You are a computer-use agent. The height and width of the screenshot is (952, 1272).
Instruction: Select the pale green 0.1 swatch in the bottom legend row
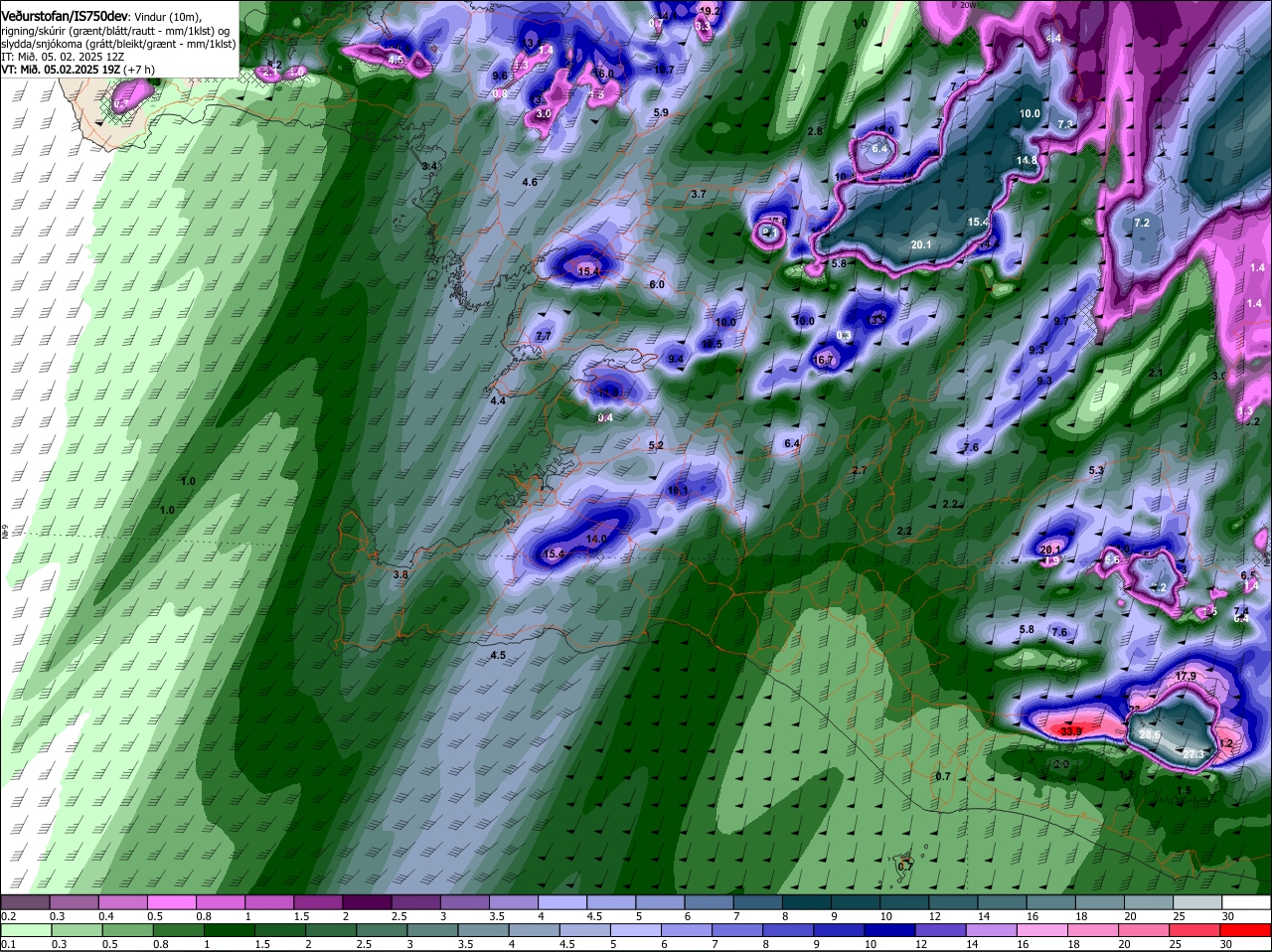26,930
